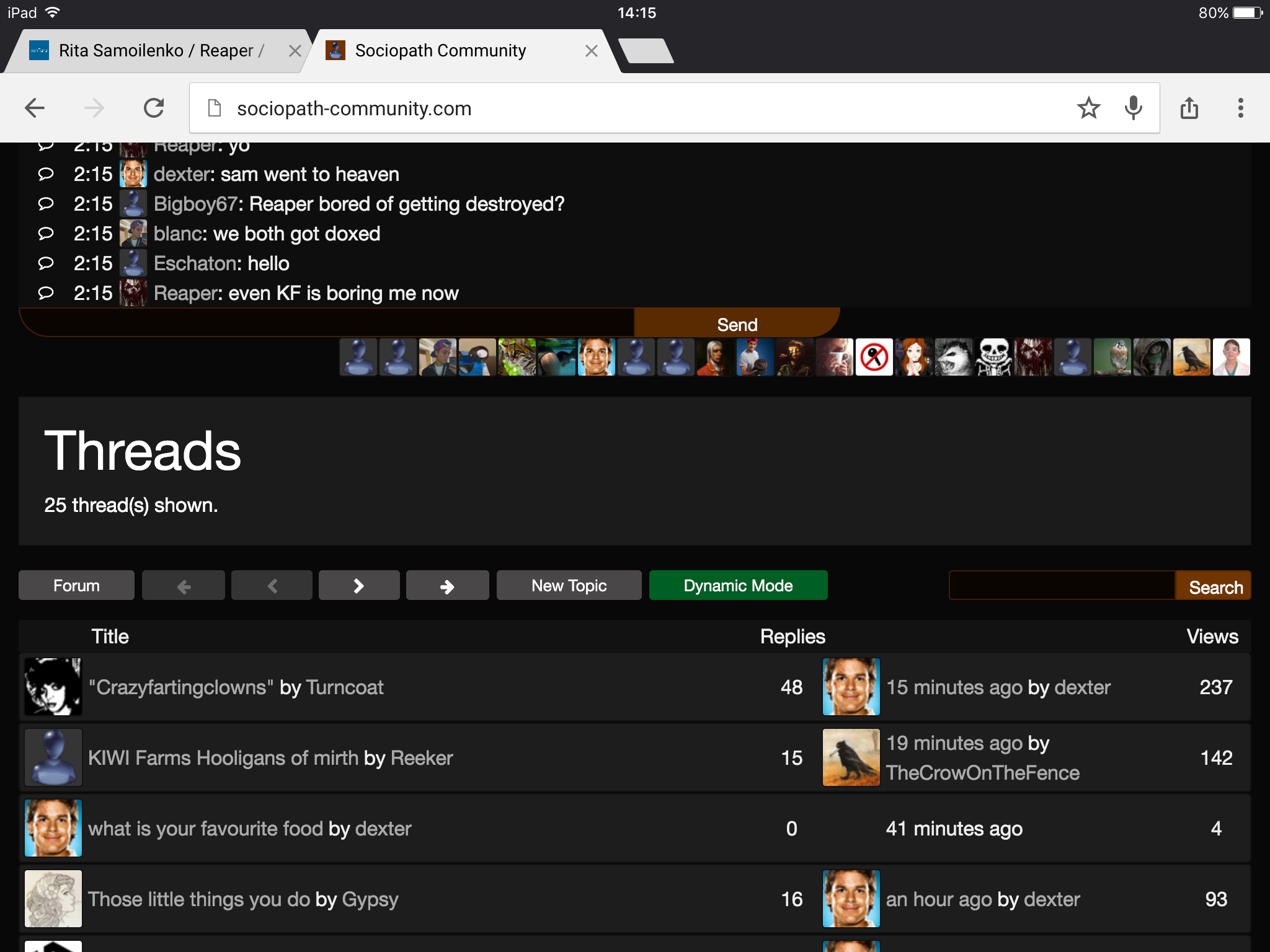Screen dimensions: 1270x952
Task: Create a New Topic
Action: pos(569,585)
